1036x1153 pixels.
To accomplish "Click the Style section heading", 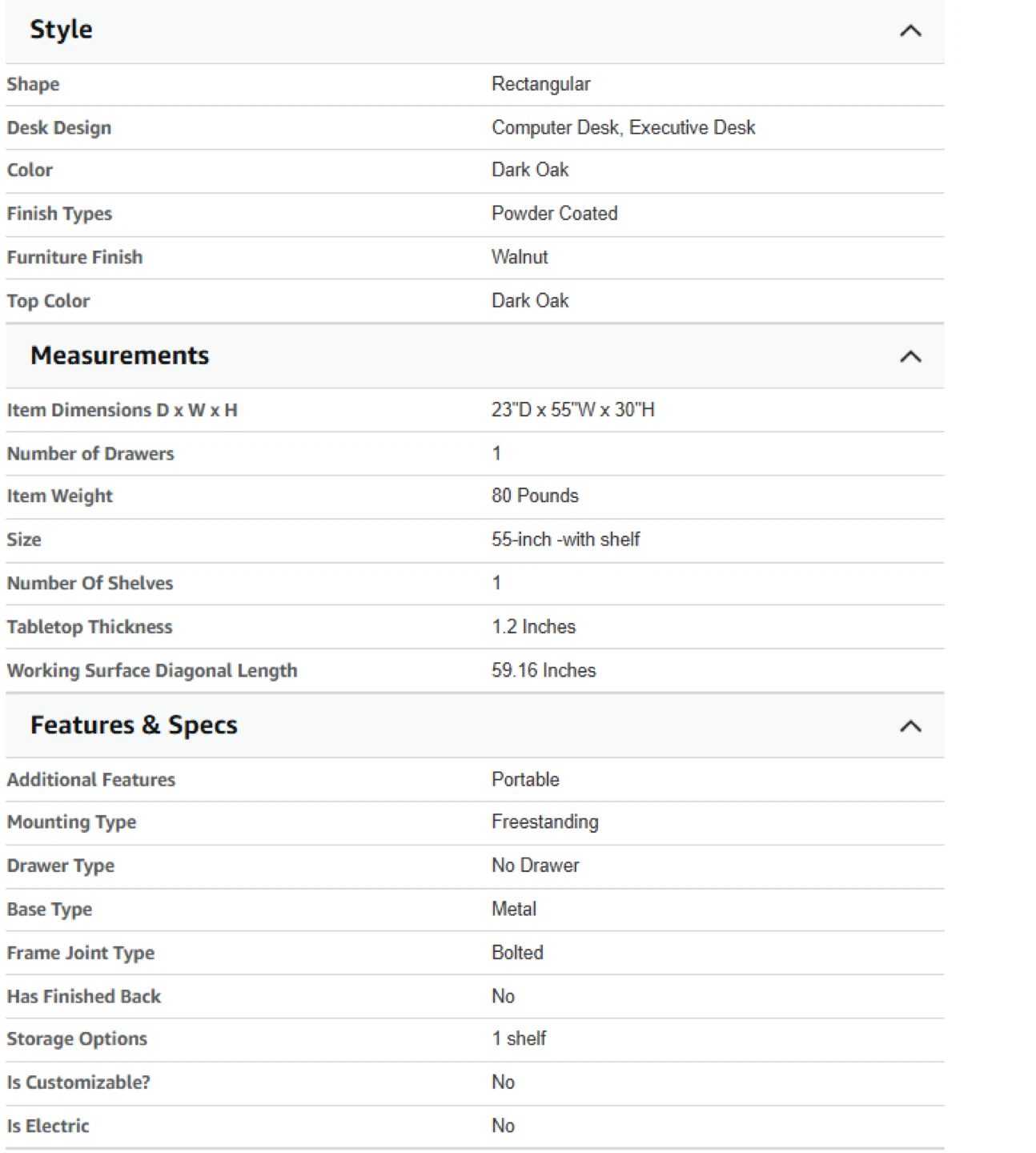I will [x=62, y=30].
